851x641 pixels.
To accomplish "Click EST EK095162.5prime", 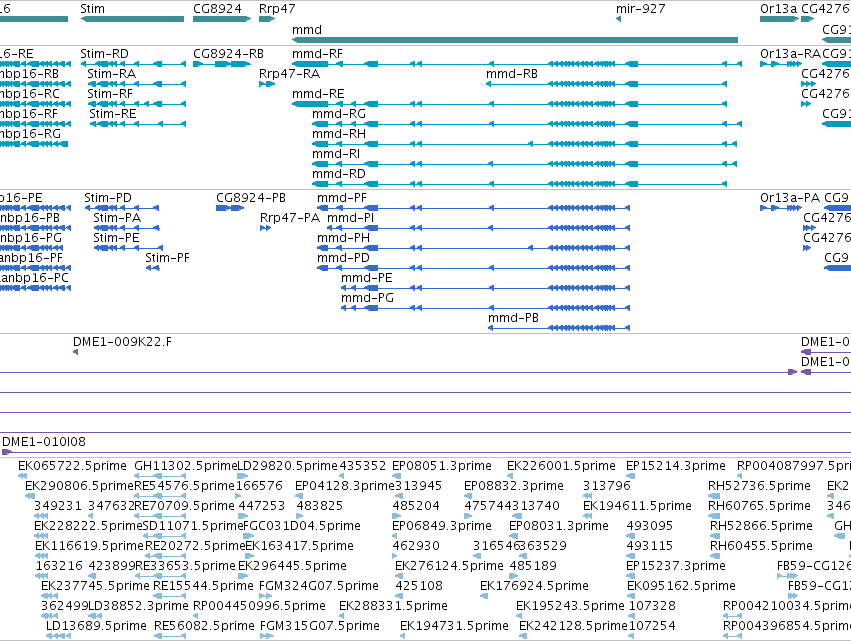I will [681, 587].
